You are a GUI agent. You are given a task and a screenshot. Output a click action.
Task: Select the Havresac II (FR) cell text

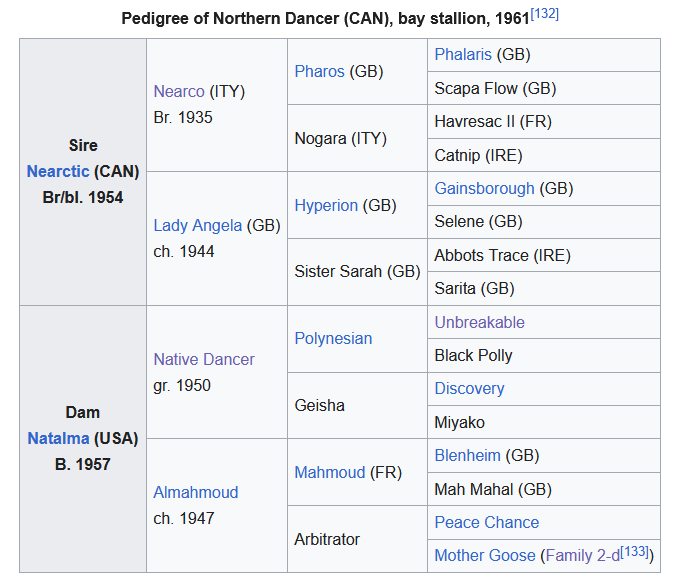(493, 122)
